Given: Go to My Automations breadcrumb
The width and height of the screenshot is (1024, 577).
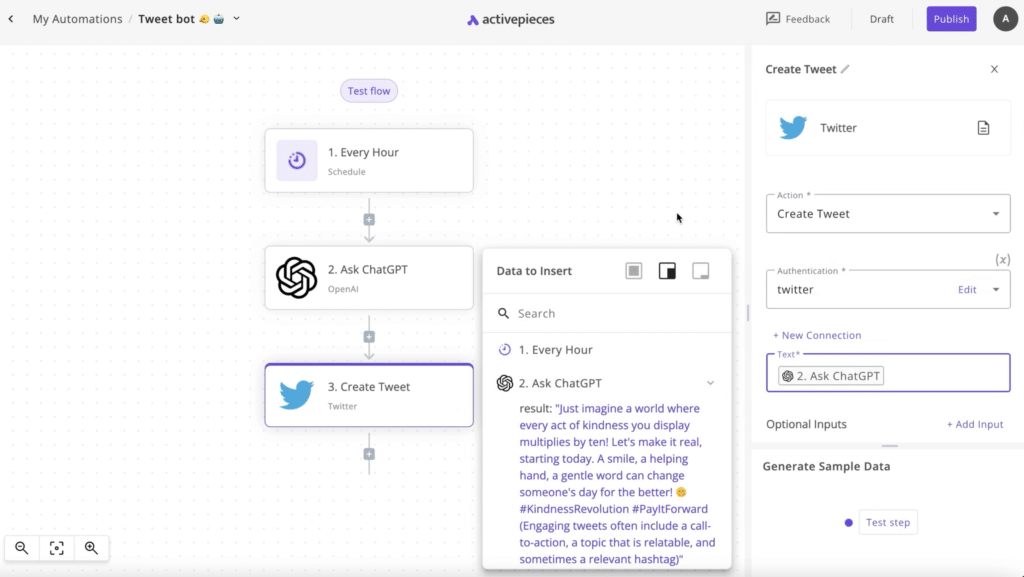Looking at the screenshot, I should coord(77,19).
